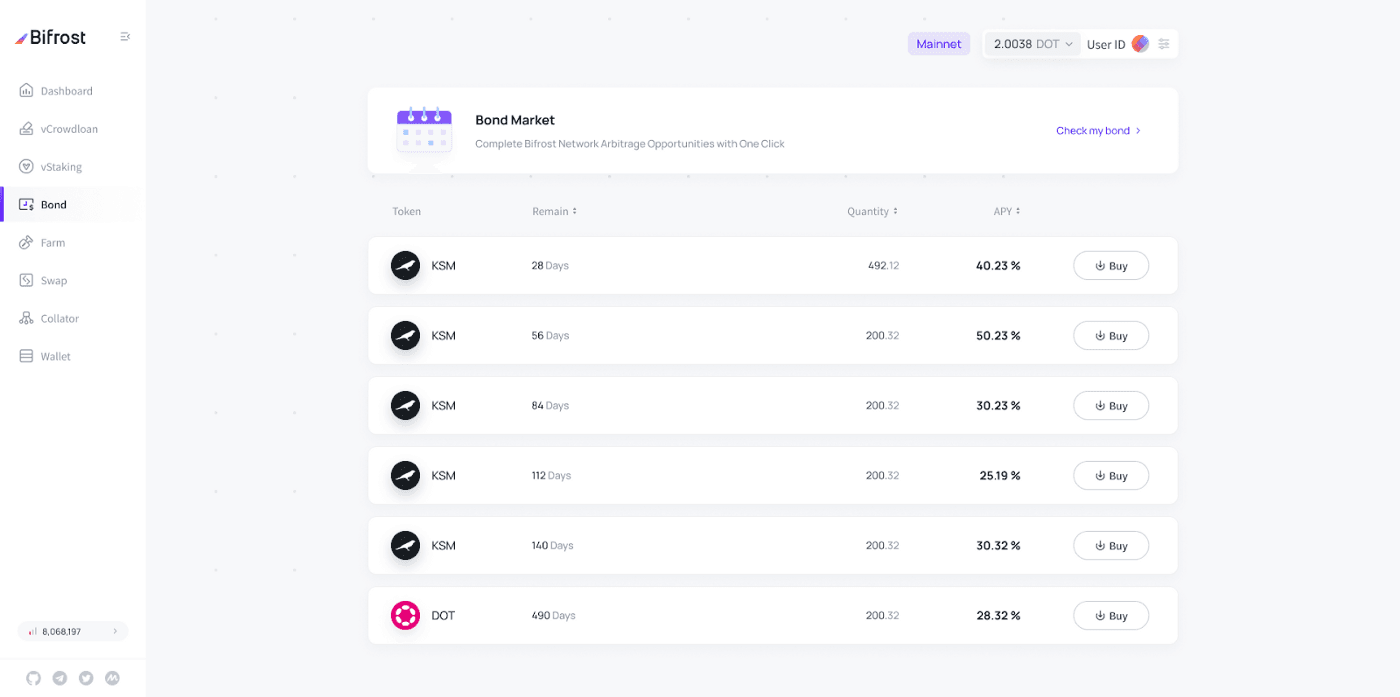Buy the KSM bond with 140 Days remaining
1400x697 pixels.
pos(1111,546)
